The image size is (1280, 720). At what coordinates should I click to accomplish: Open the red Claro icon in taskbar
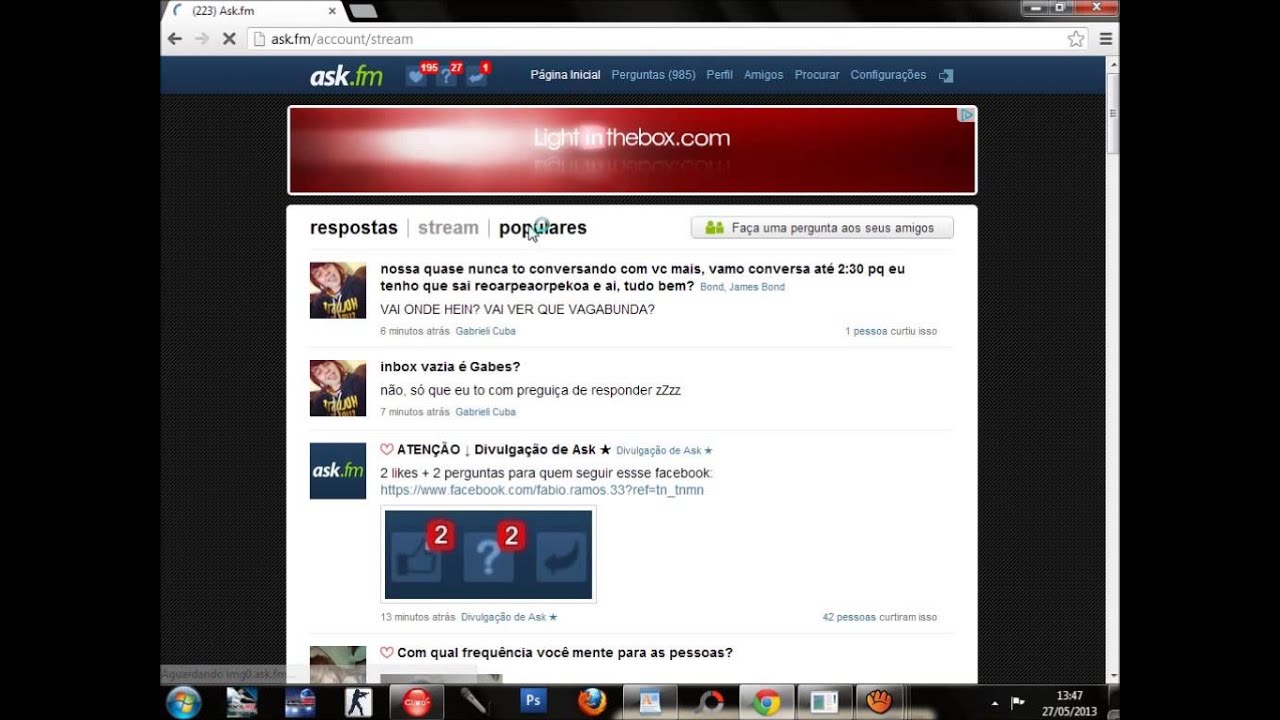click(416, 702)
